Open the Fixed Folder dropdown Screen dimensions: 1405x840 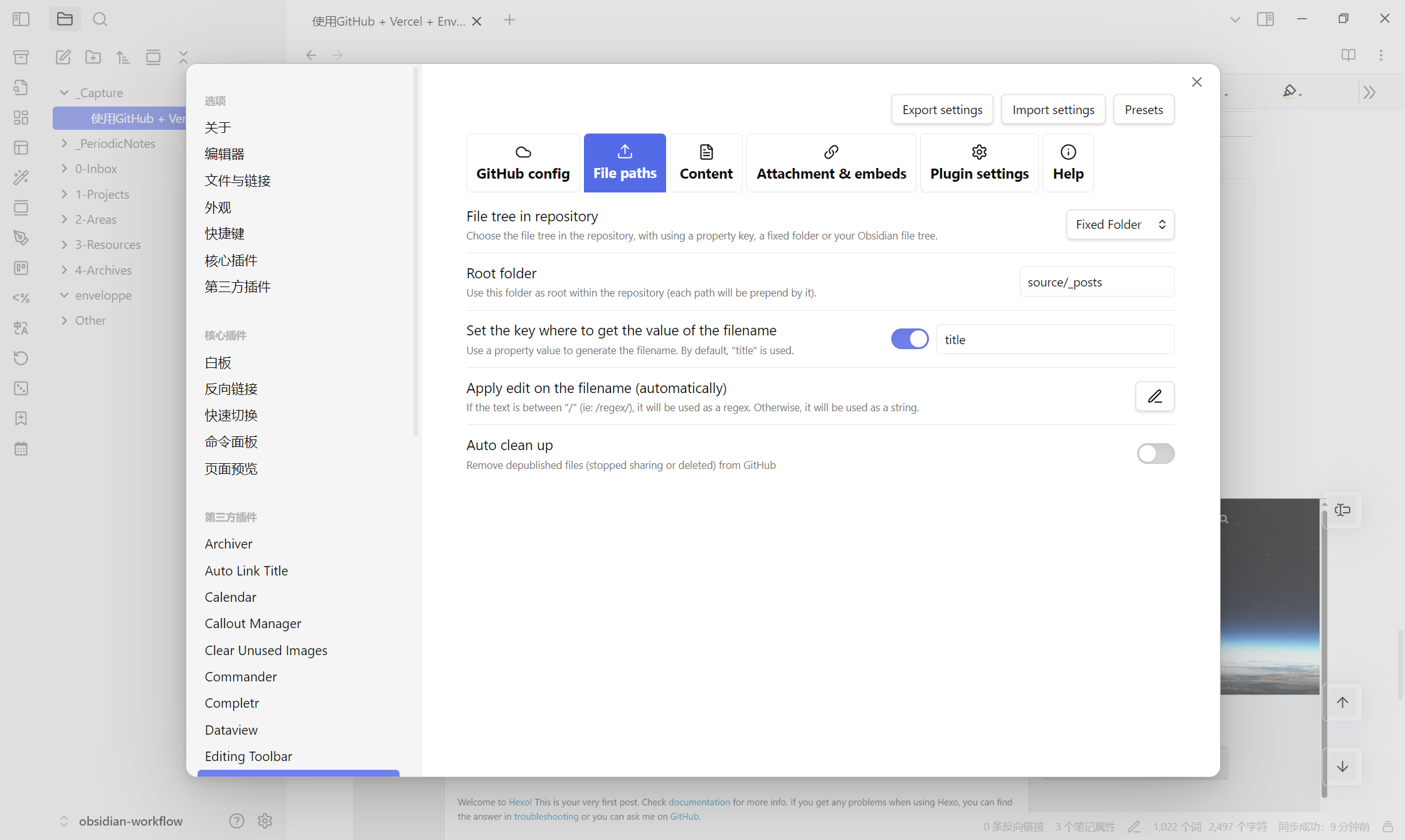pyautogui.click(x=1120, y=224)
